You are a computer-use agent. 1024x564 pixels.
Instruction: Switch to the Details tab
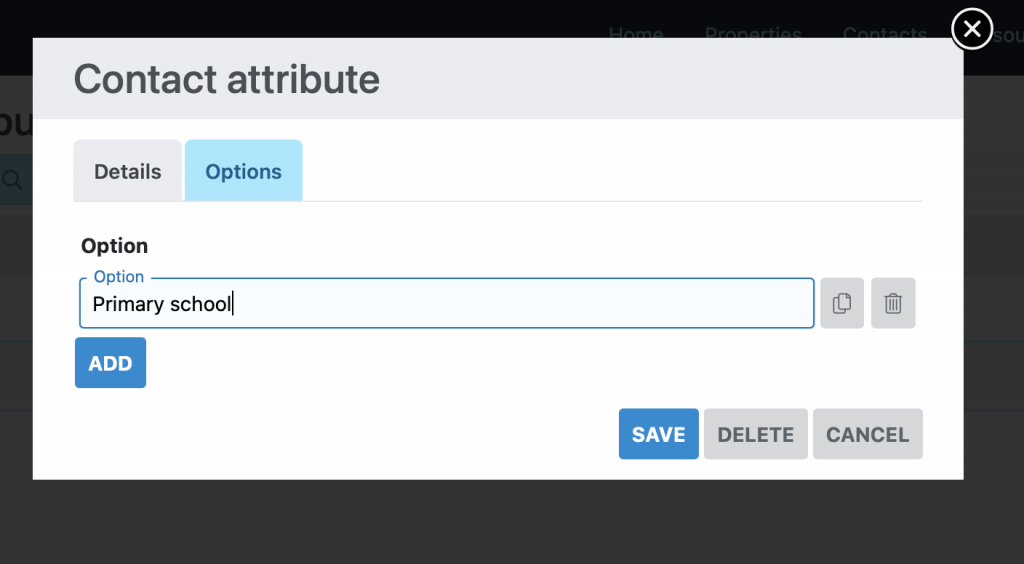(127, 171)
